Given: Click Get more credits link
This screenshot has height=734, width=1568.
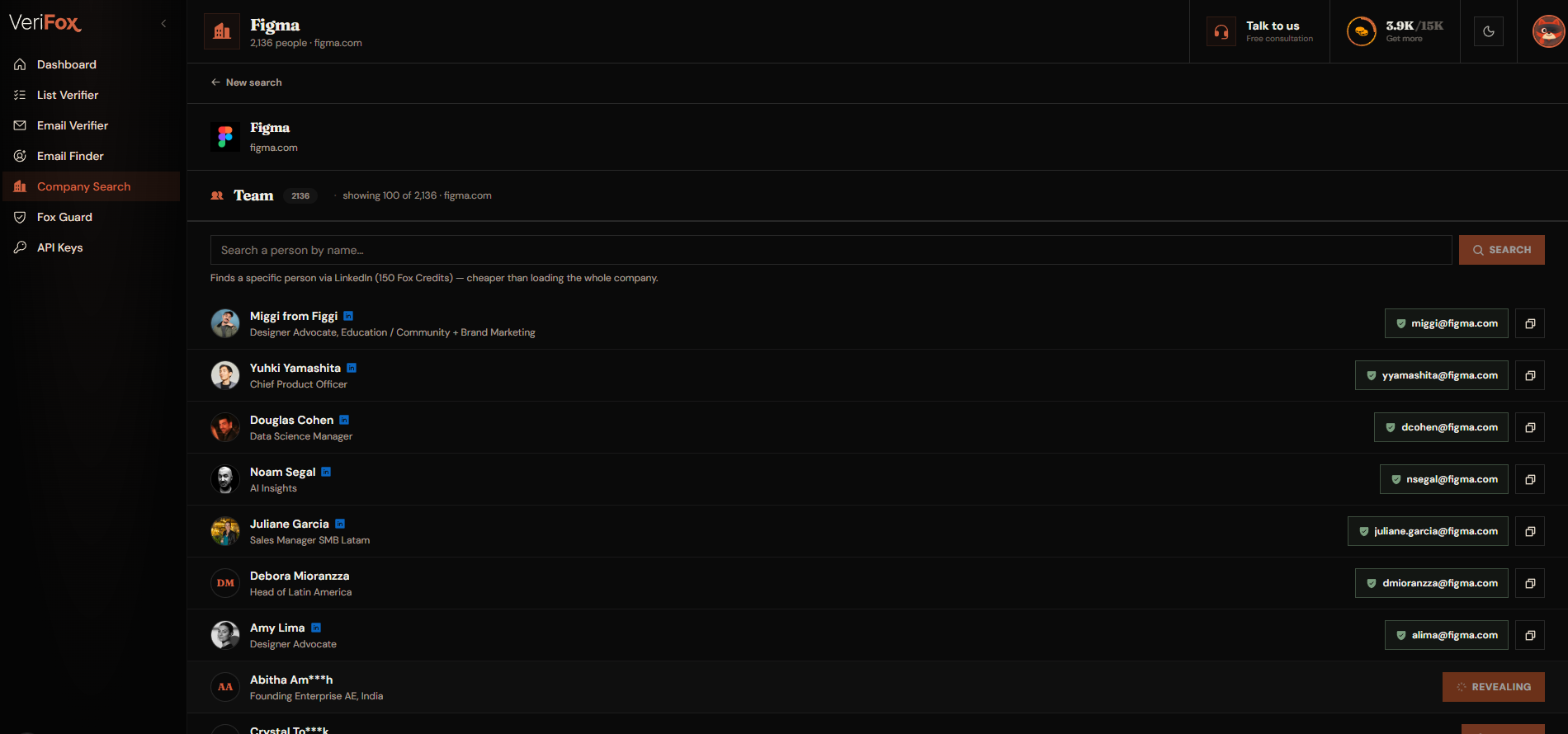Looking at the screenshot, I should pyautogui.click(x=1404, y=39).
